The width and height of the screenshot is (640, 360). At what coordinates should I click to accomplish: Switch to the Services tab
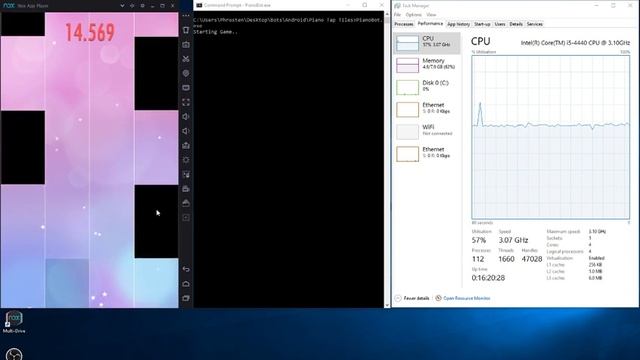point(534,24)
